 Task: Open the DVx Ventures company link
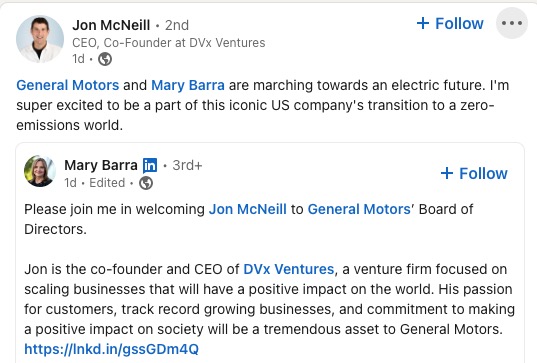click(x=289, y=269)
